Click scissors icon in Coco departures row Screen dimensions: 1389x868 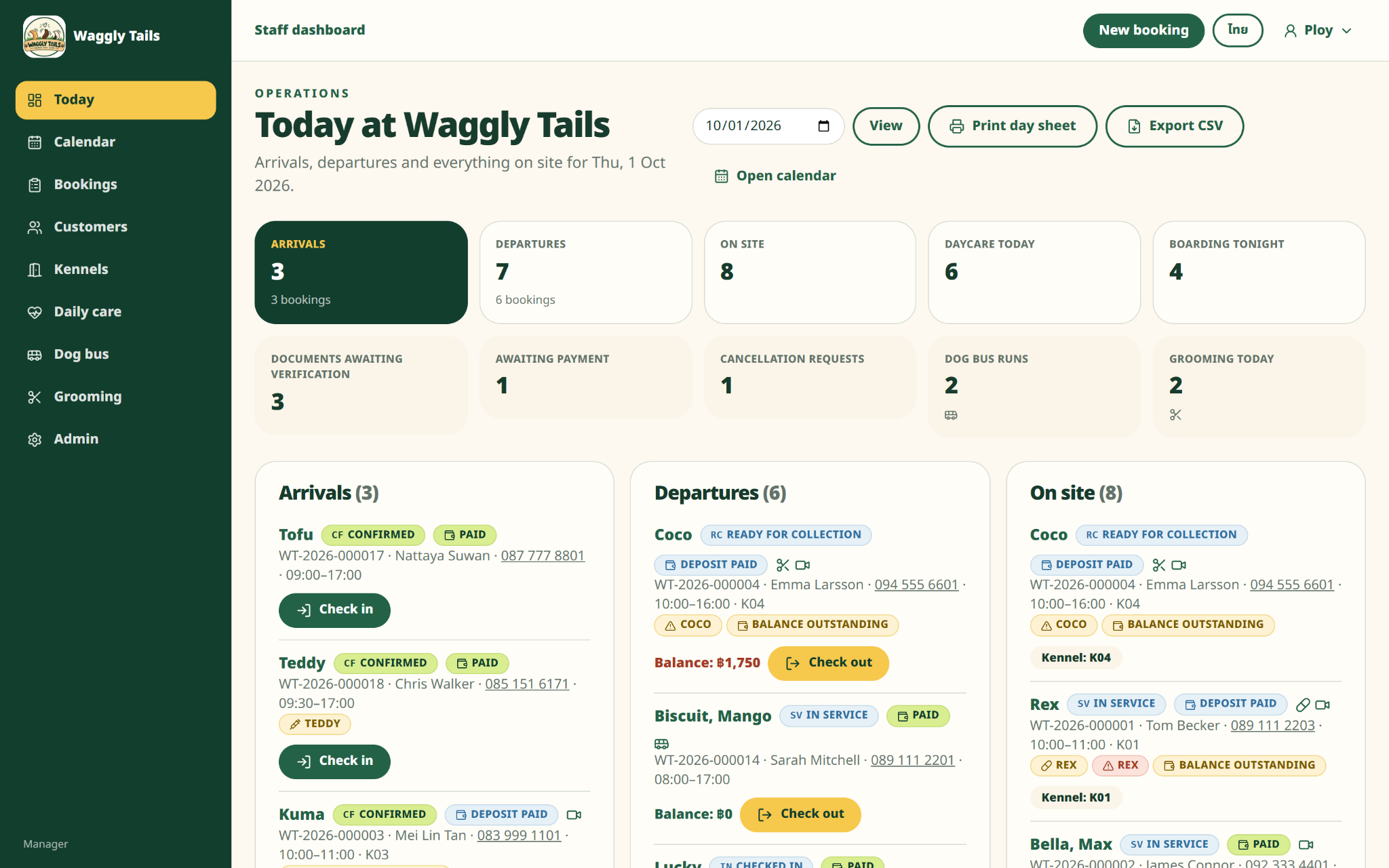pos(783,565)
